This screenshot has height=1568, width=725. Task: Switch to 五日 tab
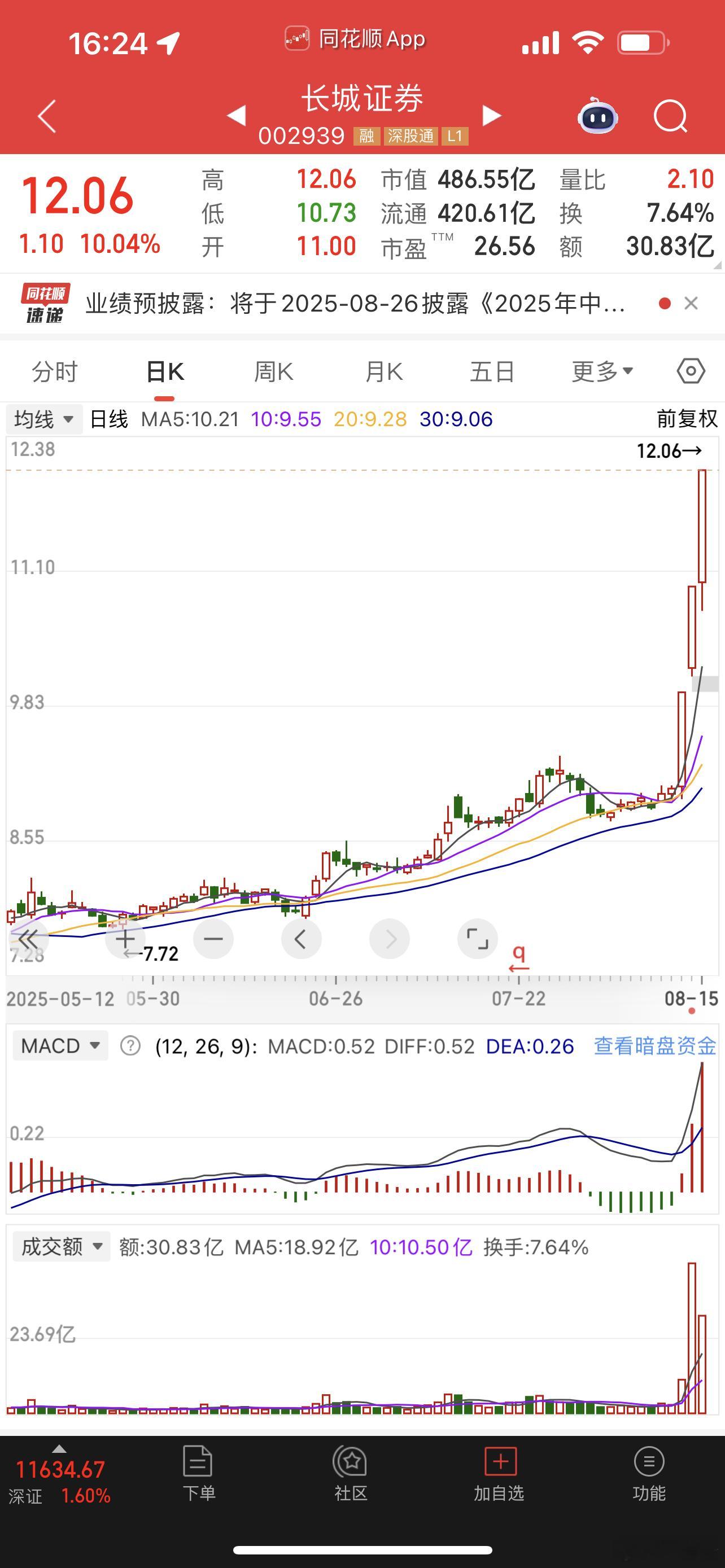click(492, 371)
